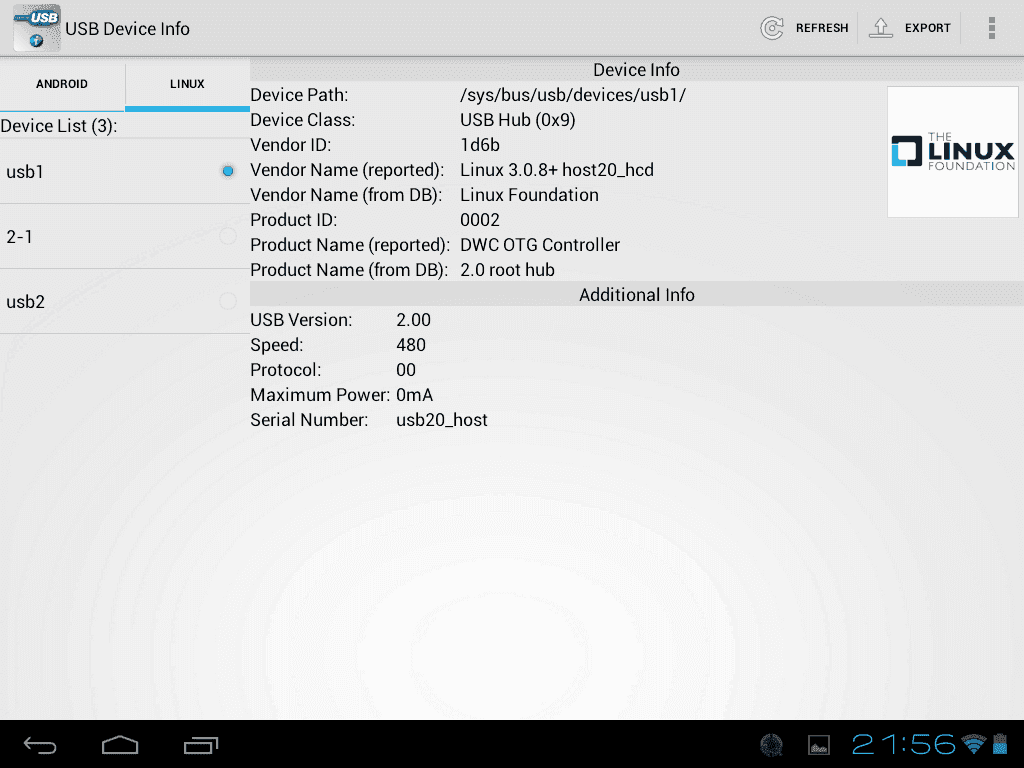
Task: Tap the screenshot picture notification icon
Action: tap(819, 745)
